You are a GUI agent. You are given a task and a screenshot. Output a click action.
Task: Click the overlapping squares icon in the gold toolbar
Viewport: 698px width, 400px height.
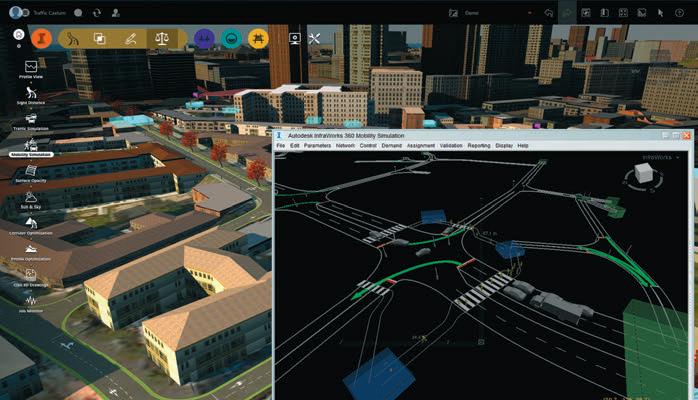coord(100,39)
